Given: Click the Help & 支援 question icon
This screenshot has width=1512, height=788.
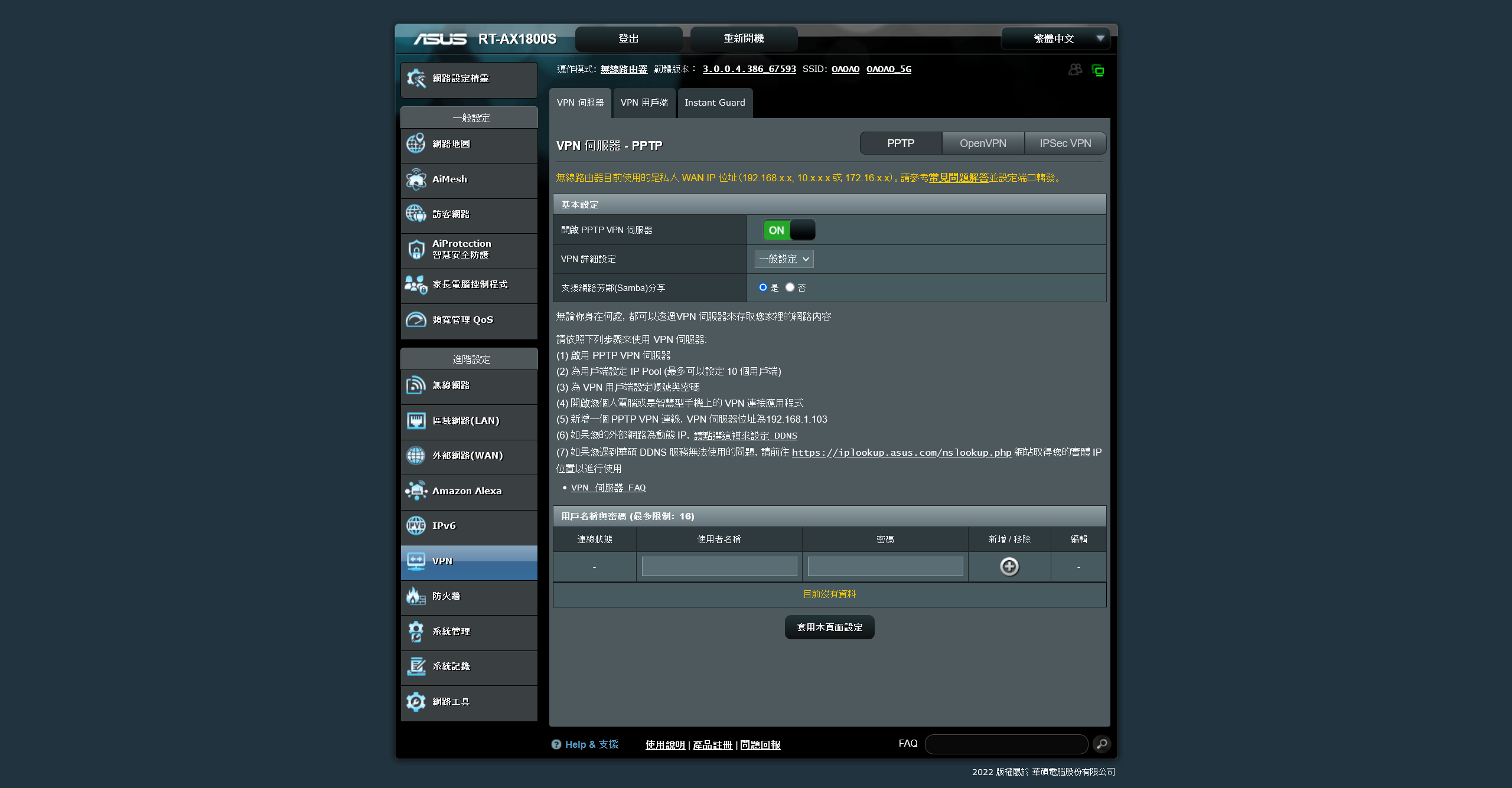Looking at the screenshot, I should point(556,744).
